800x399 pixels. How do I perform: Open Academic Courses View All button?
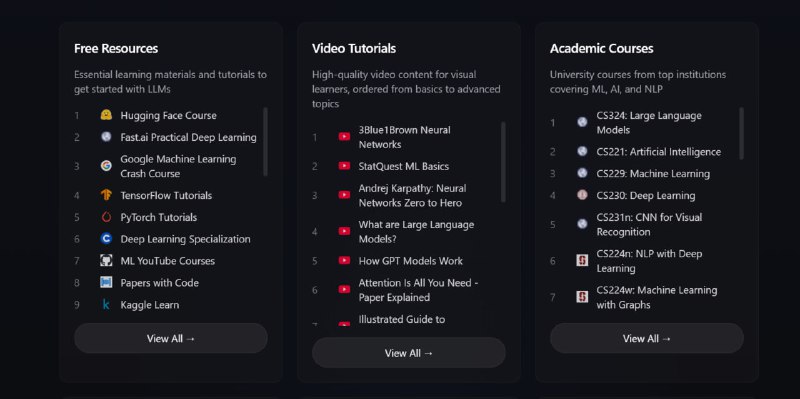point(646,338)
